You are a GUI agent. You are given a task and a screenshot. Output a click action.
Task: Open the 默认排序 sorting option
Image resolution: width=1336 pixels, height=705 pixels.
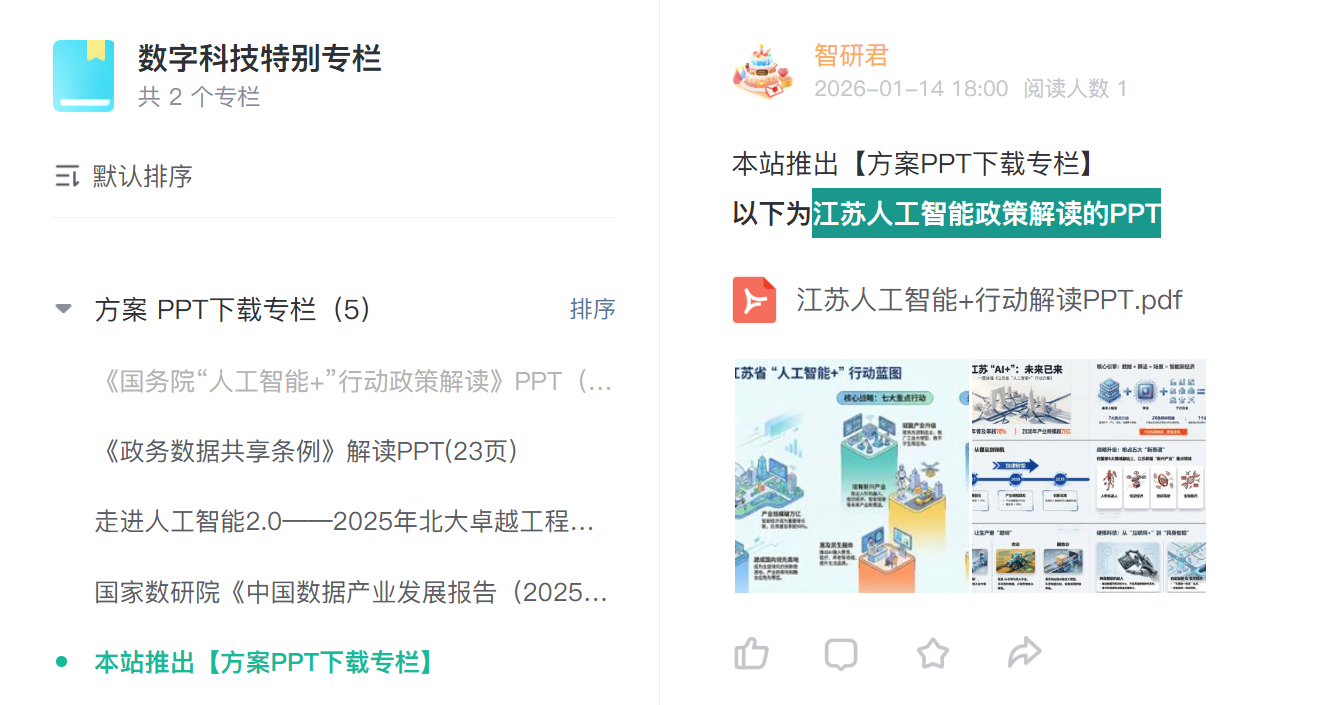coord(123,177)
